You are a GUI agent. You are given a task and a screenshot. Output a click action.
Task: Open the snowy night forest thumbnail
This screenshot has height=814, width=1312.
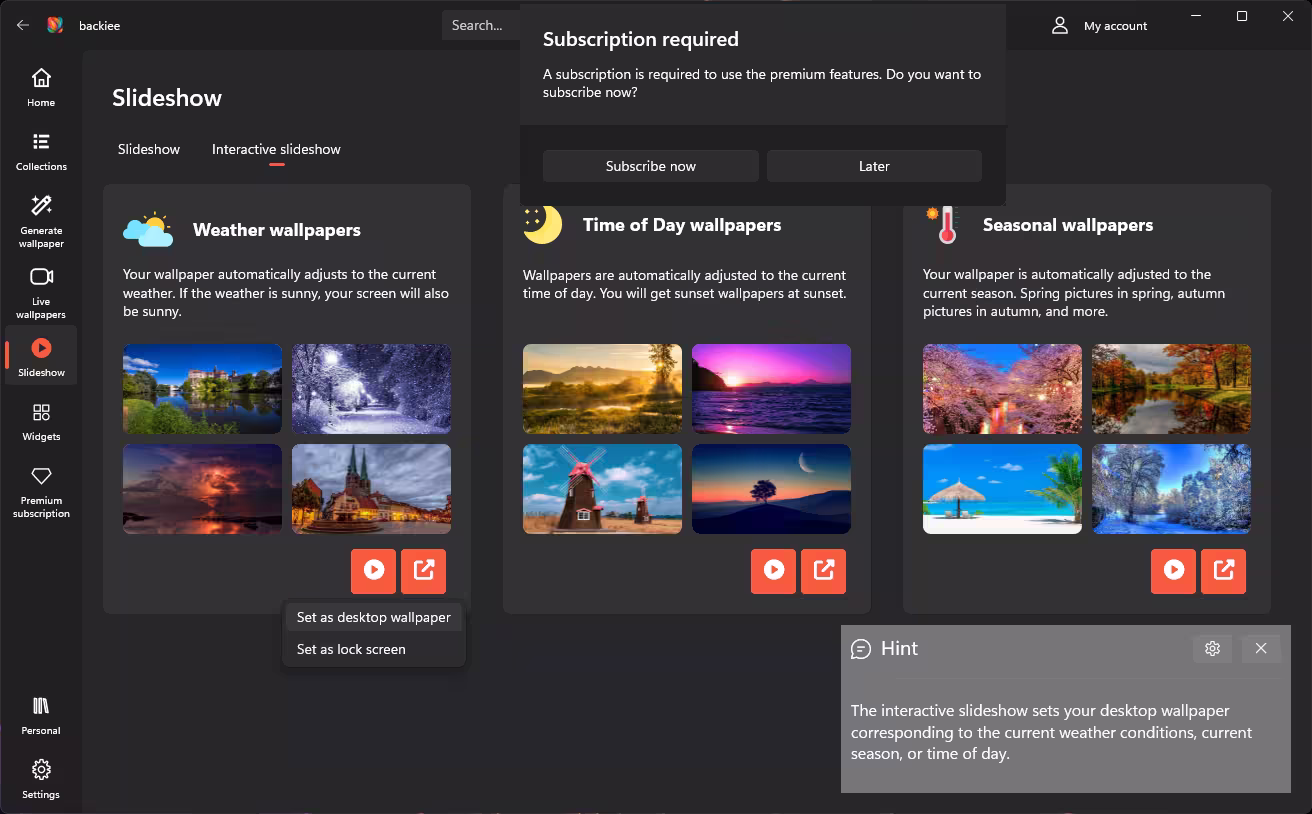[x=371, y=389]
